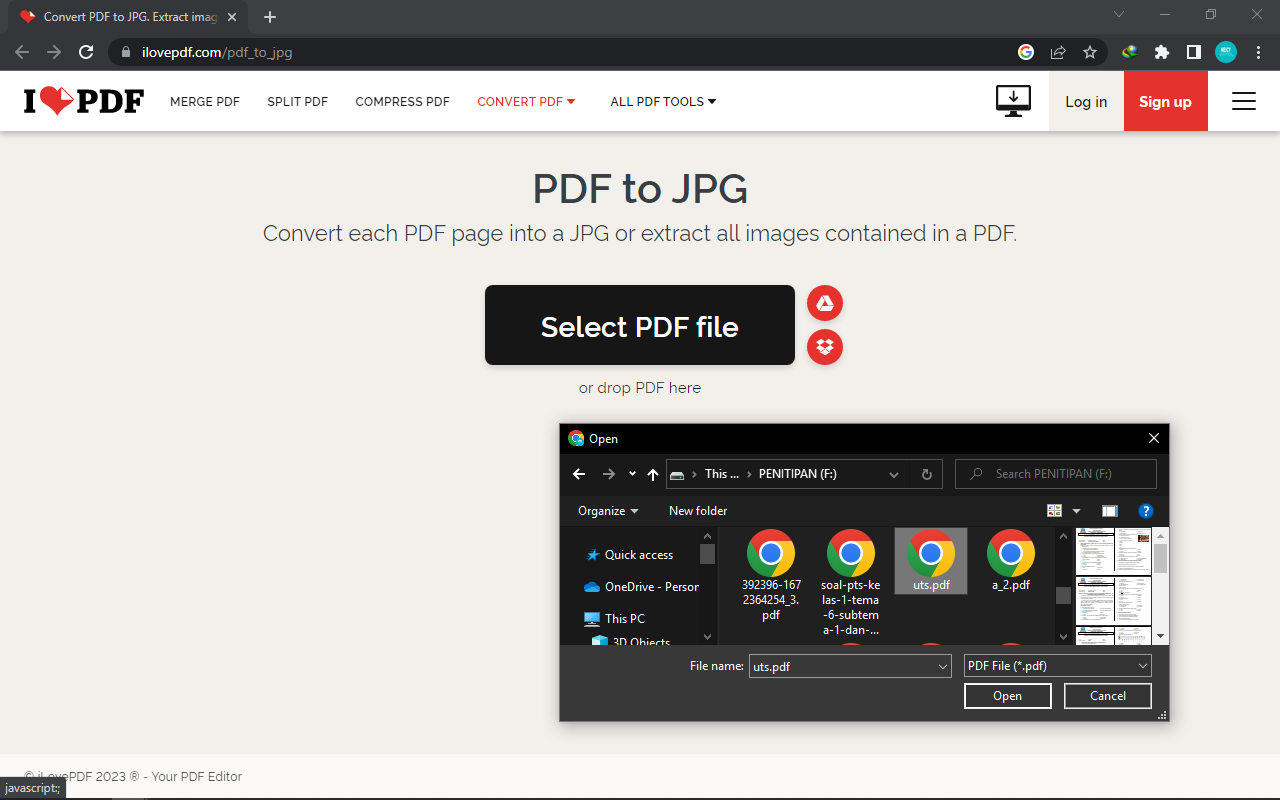Viewport: 1280px width, 800px height.
Task: Upload from Dropbox icon
Action: 825,347
